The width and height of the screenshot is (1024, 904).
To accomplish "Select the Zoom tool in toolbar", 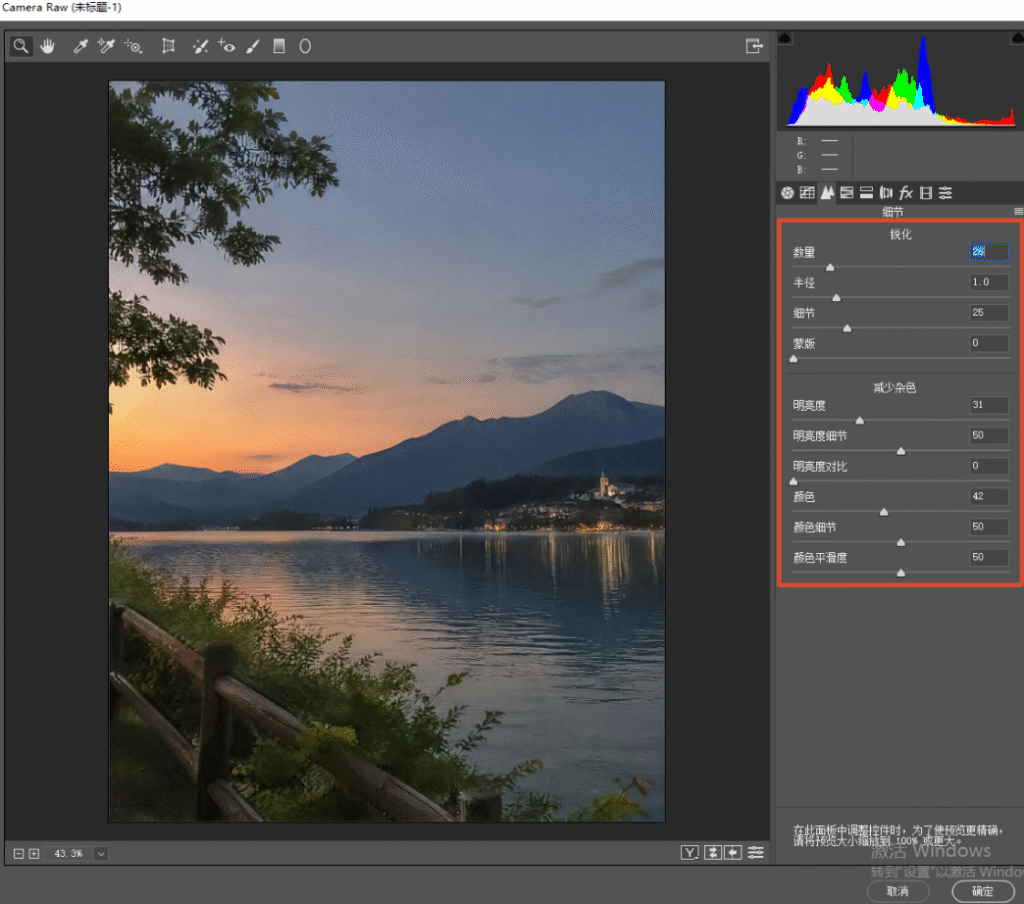I will coord(21,46).
